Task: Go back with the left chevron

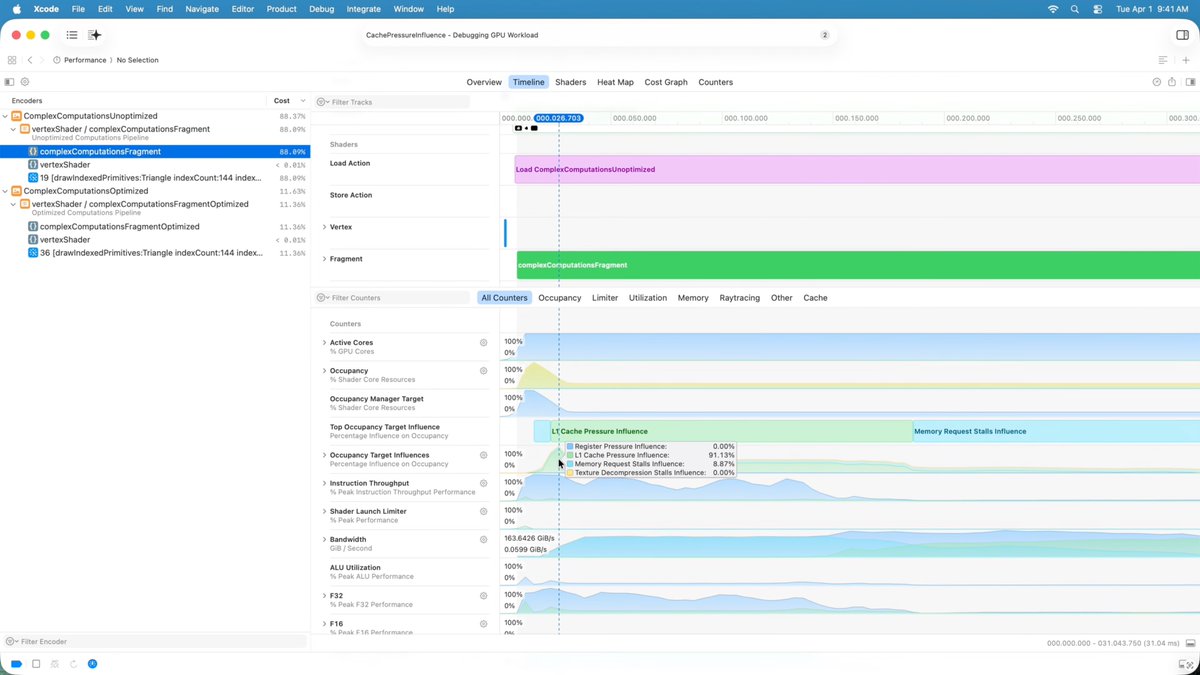Action: coord(30,60)
